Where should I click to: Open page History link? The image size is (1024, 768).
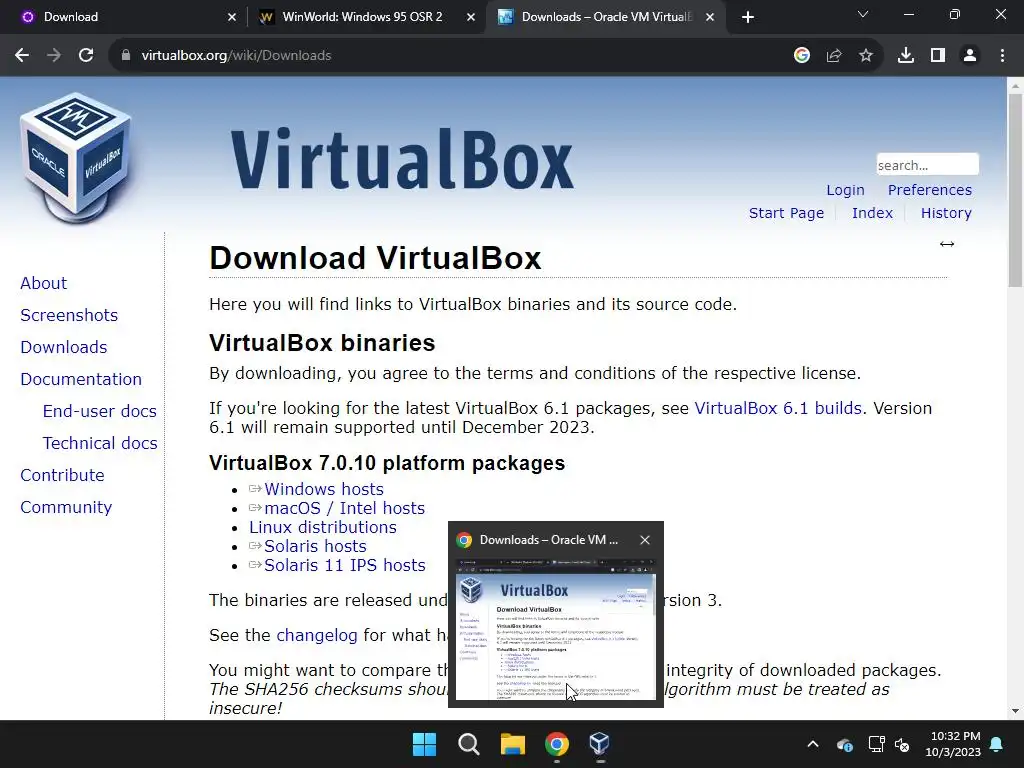point(946,213)
